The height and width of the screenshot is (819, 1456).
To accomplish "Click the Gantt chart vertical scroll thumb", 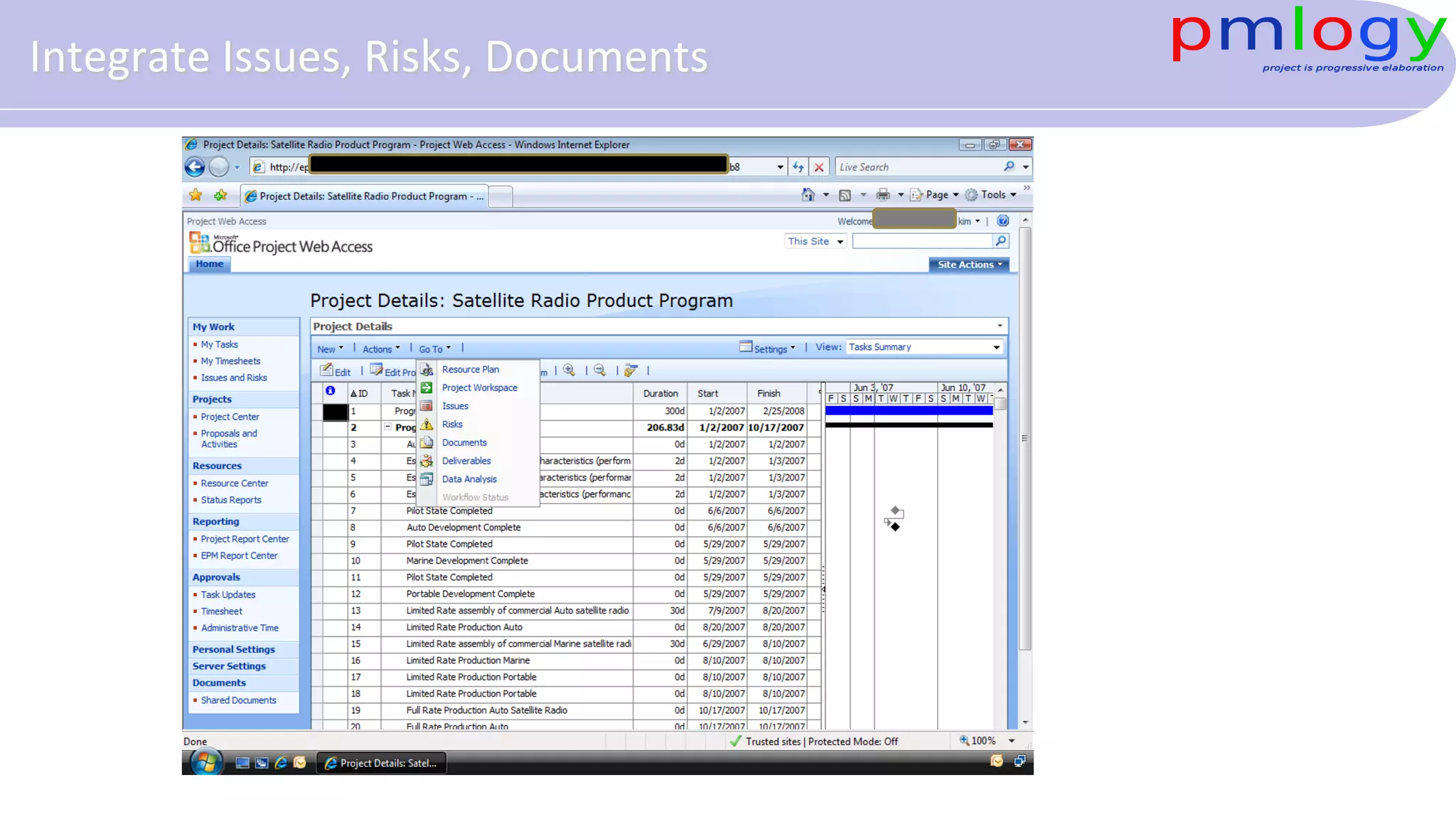I will tap(1000, 404).
